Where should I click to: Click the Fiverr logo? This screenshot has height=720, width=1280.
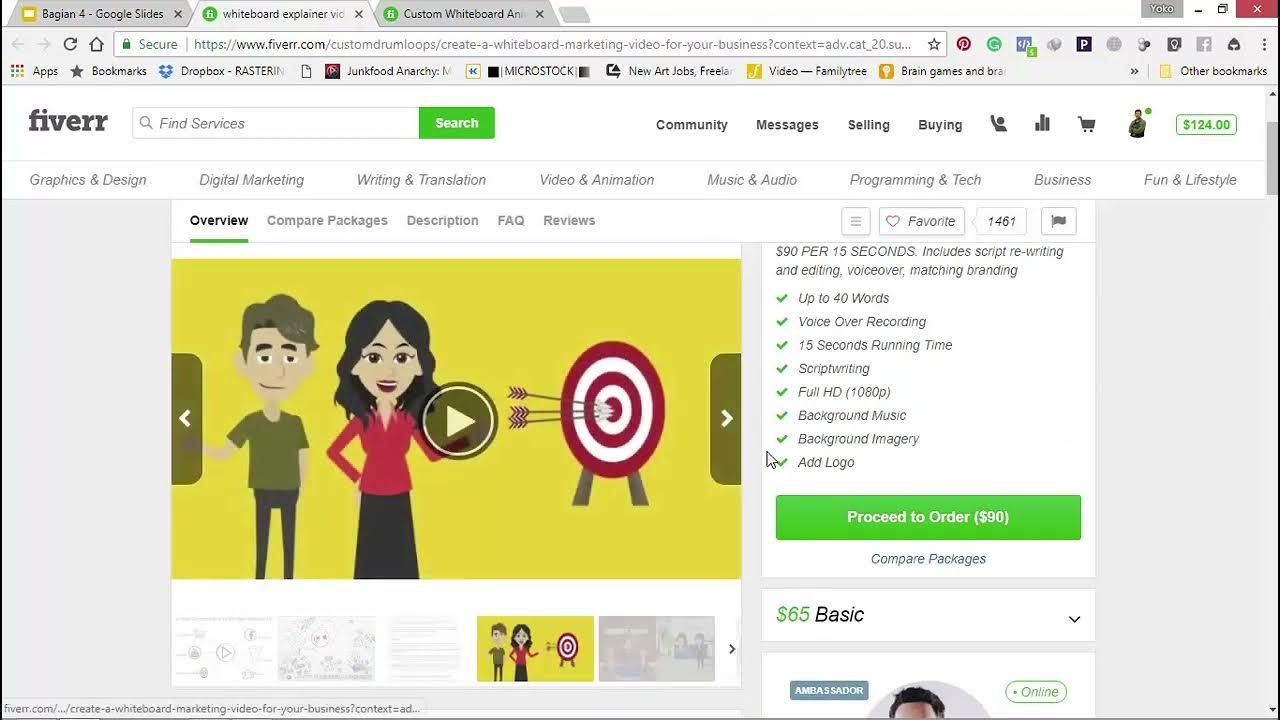point(68,122)
